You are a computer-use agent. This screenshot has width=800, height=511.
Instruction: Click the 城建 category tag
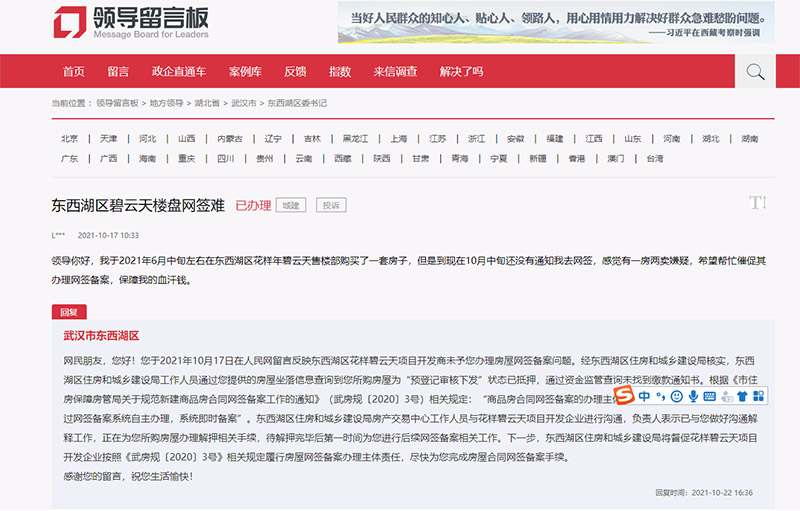point(290,205)
